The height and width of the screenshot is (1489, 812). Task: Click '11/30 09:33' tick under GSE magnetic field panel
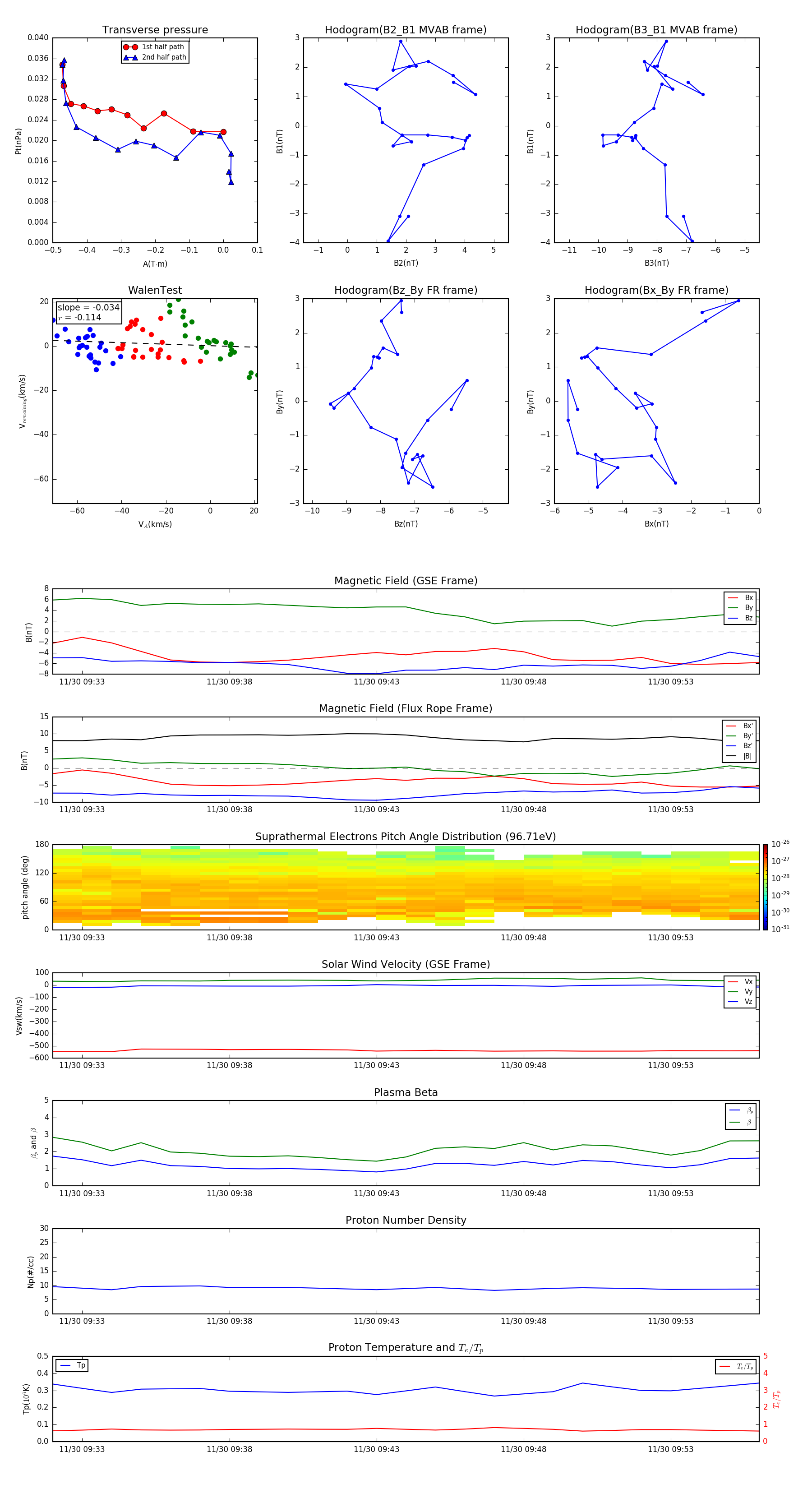(82, 682)
